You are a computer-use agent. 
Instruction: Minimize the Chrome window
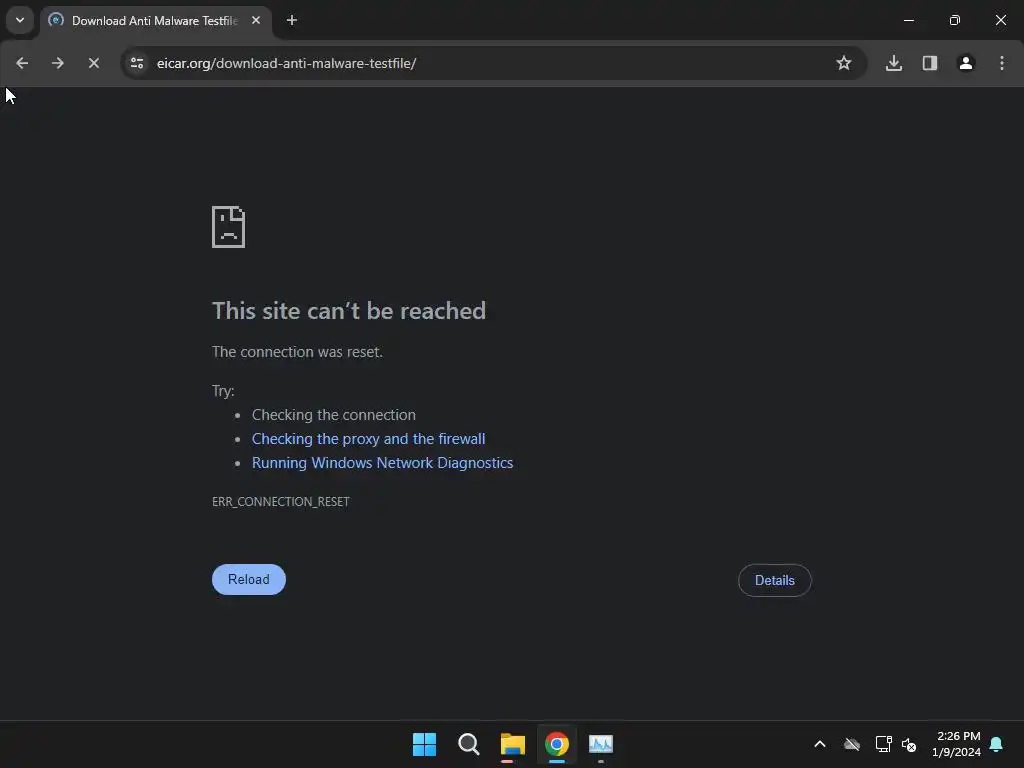(x=909, y=20)
